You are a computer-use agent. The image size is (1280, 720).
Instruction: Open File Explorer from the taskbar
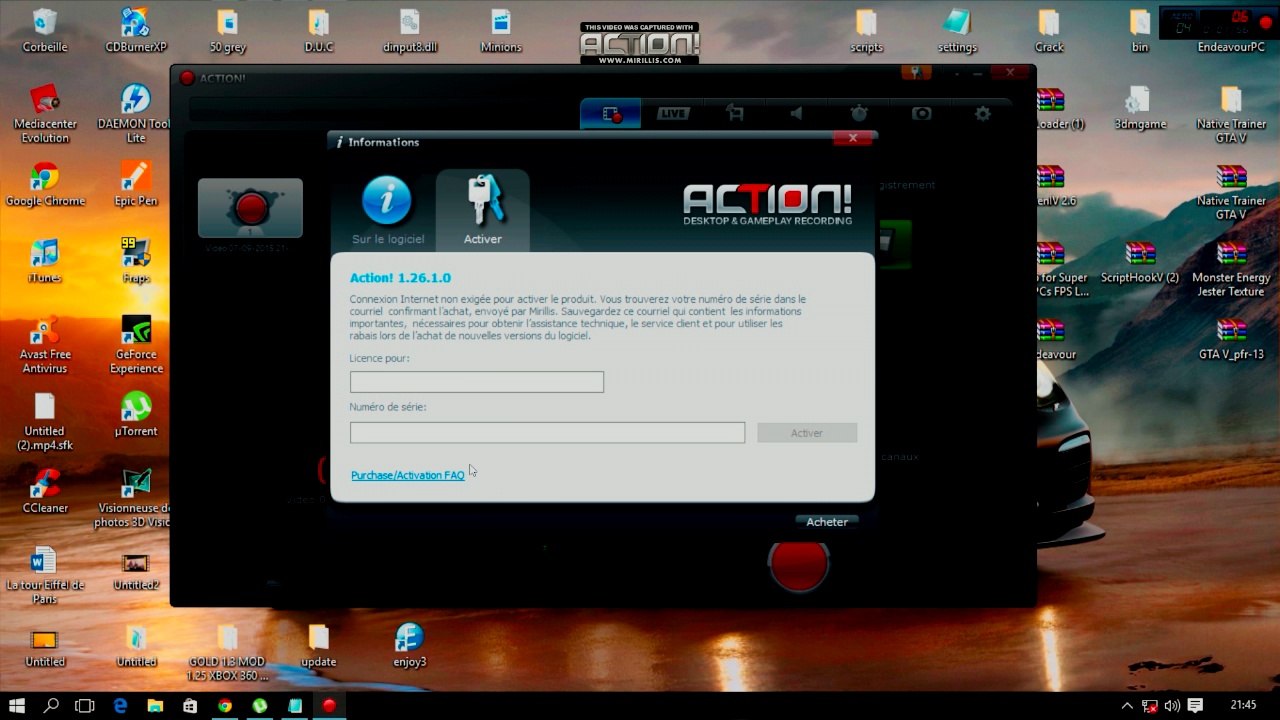[155, 705]
